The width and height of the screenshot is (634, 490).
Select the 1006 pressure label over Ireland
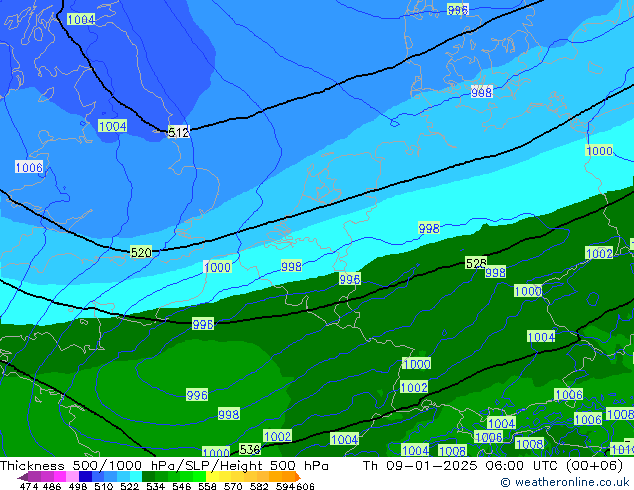[x=29, y=167]
